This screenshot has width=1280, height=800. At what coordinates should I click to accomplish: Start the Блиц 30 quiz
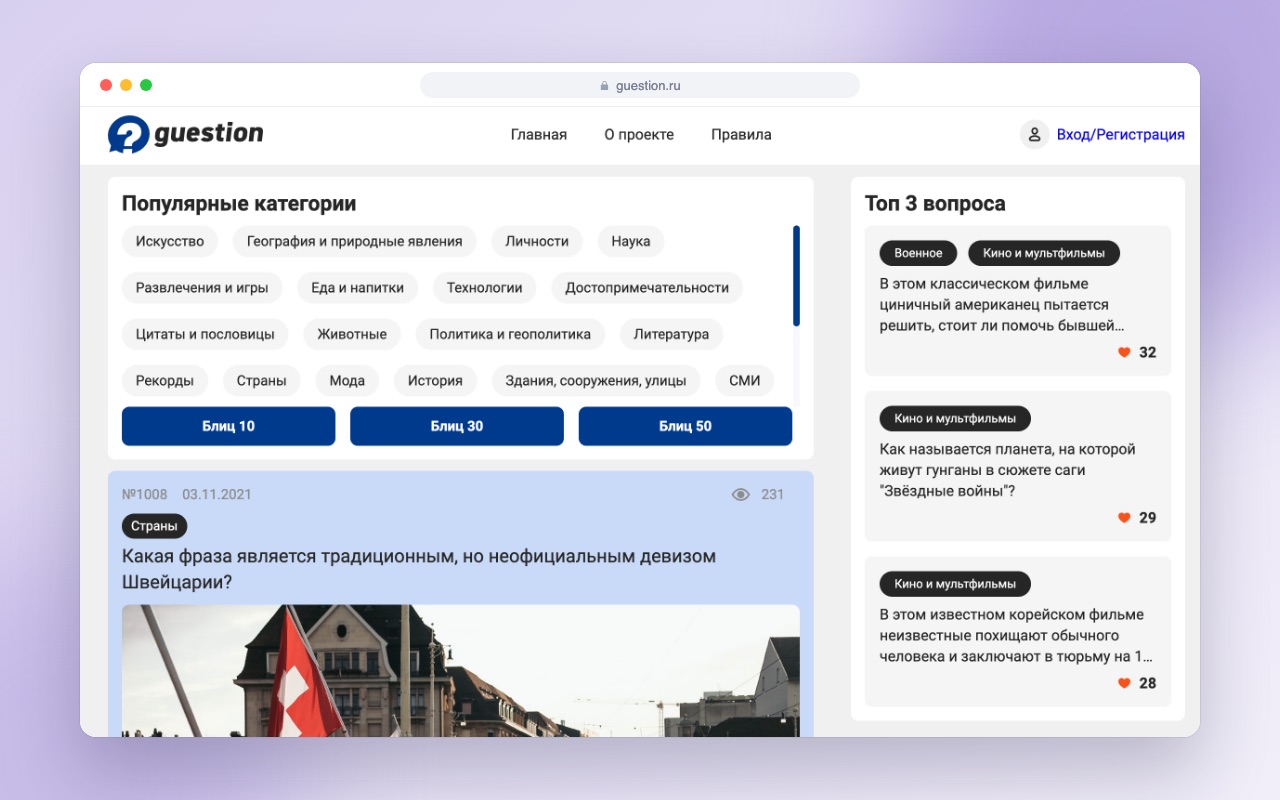tap(457, 426)
